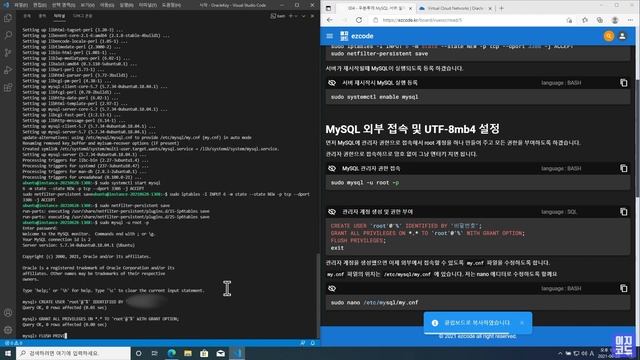Open the Extensions view in VS Code
The height and width of the screenshot is (360, 640).
click(x=8, y=87)
